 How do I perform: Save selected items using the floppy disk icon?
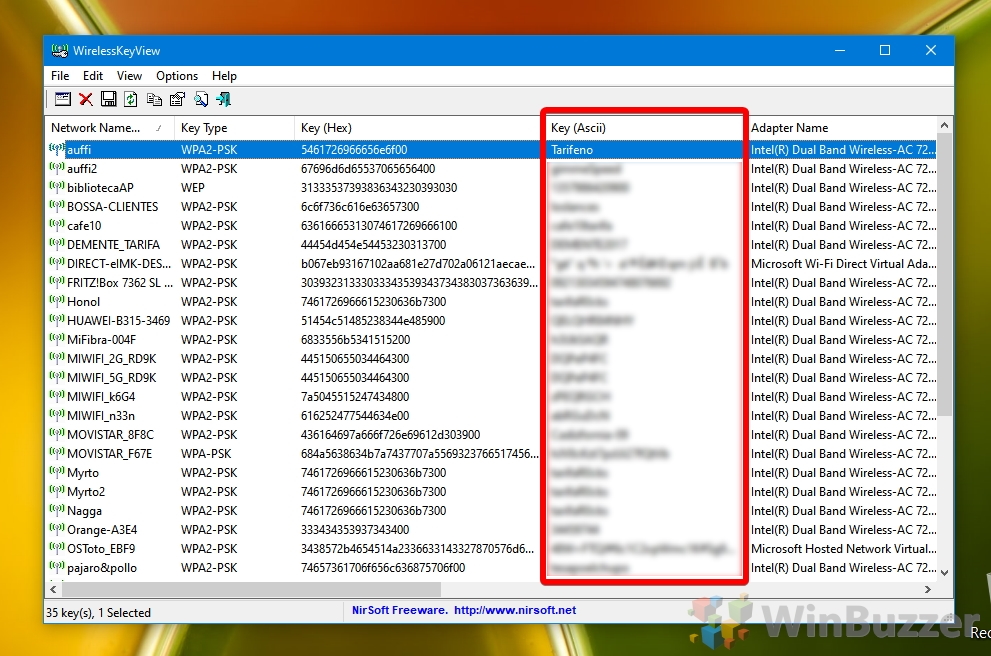pyautogui.click(x=109, y=99)
